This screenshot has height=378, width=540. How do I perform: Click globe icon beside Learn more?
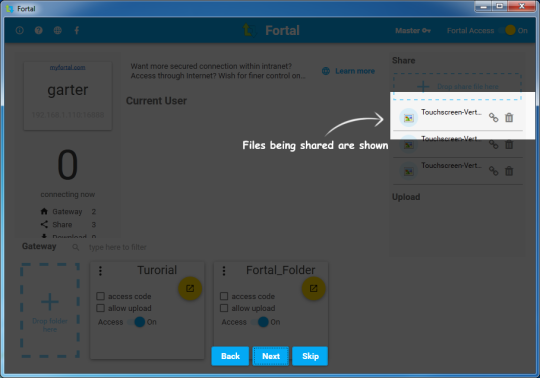point(326,71)
